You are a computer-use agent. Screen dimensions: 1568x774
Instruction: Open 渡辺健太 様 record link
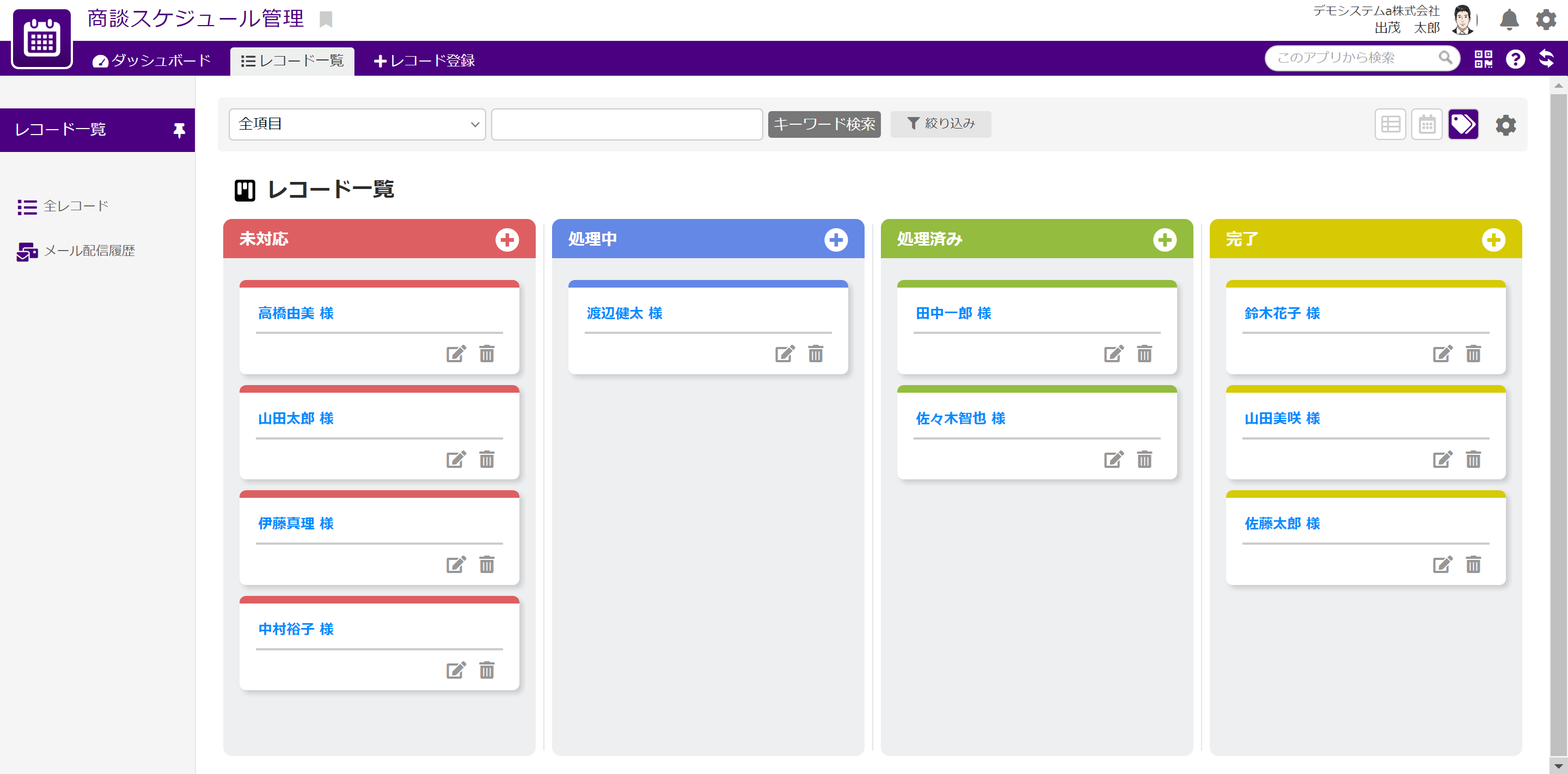(624, 313)
